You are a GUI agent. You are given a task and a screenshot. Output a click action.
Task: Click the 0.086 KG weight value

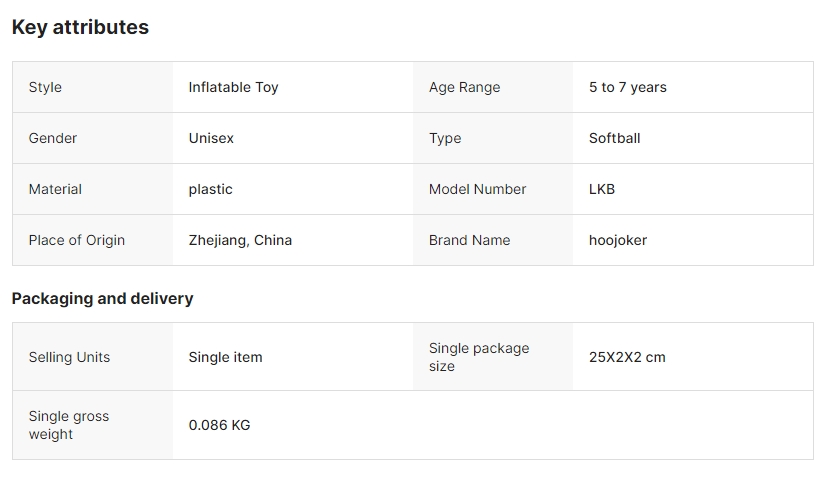click(219, 425)
